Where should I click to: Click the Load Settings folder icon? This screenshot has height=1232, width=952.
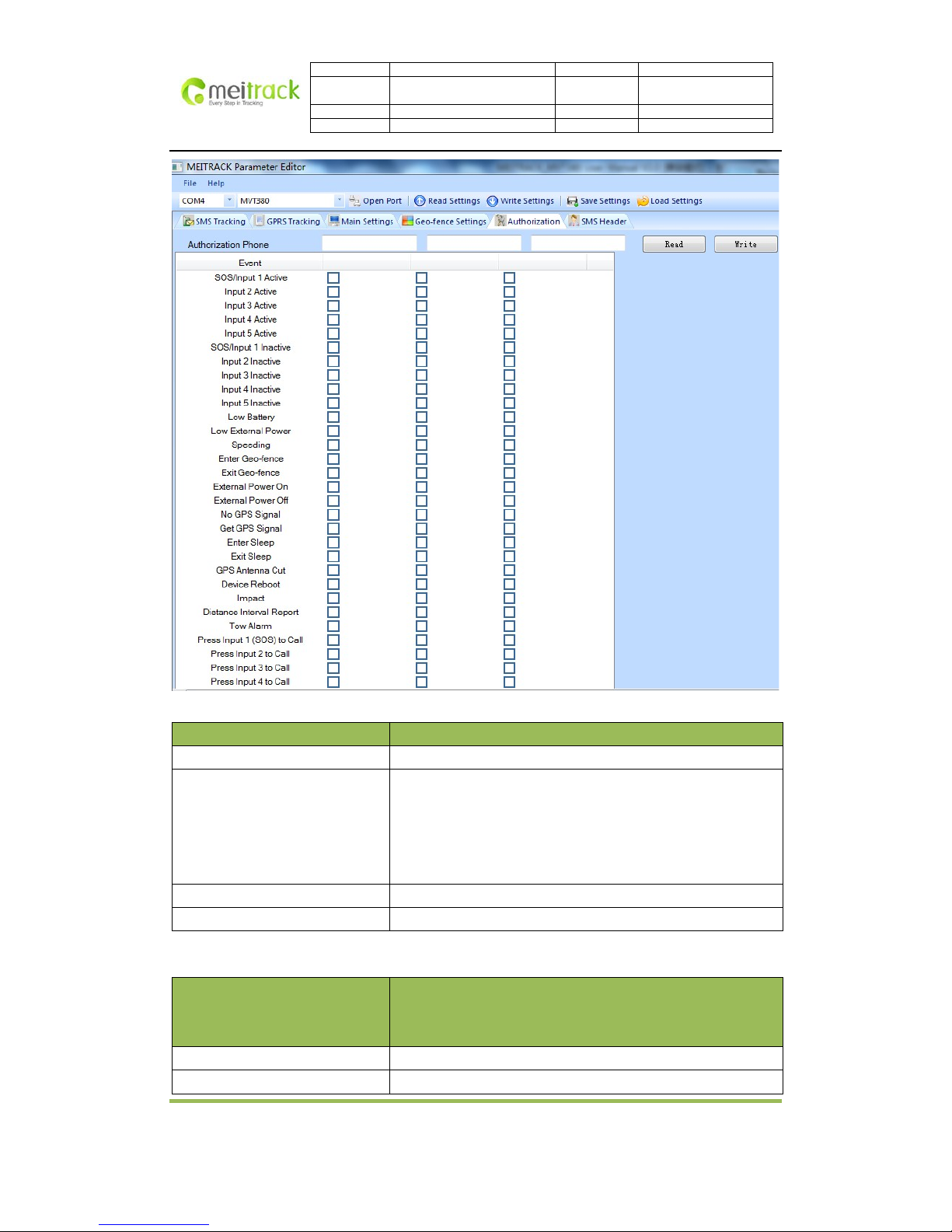pyautogui.click(x=643, y=201)
